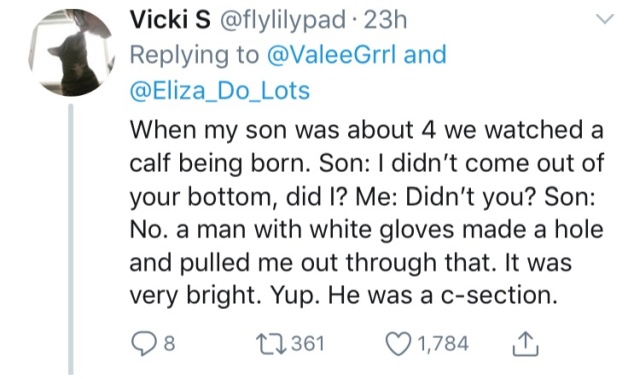Open the @Eliza_Do_Lots mention link
This screenshot has width=640, height=379.
pos(220,90)
